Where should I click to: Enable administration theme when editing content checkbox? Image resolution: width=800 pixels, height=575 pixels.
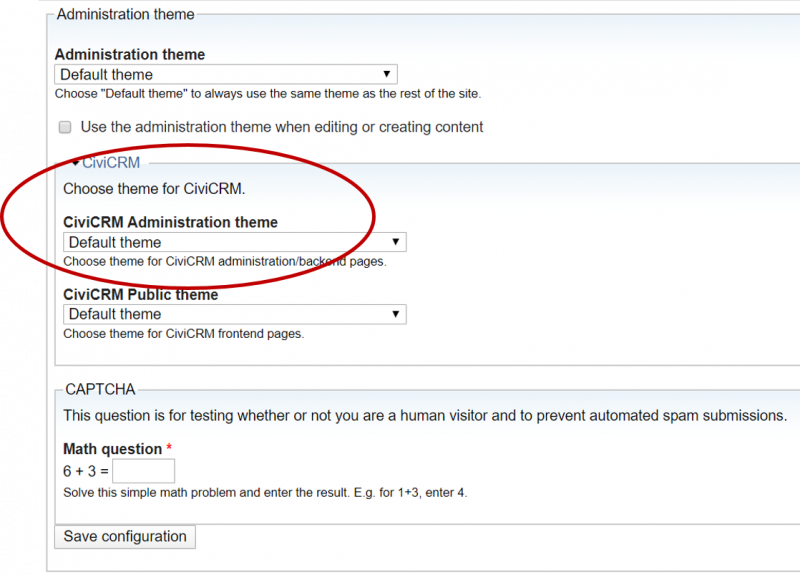point(65,127)
